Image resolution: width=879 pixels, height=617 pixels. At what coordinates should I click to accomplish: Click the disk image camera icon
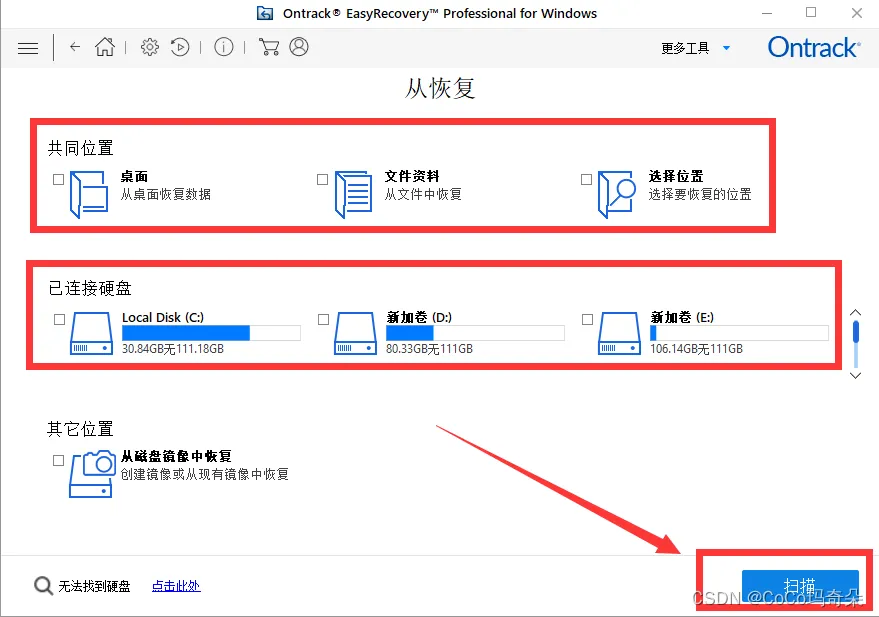92,474
